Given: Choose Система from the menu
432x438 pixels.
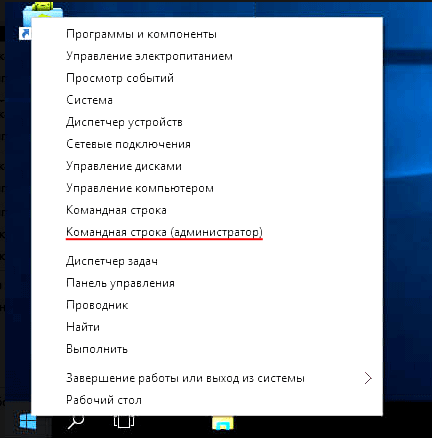Looking at the screenshot, I should (89, 100).
